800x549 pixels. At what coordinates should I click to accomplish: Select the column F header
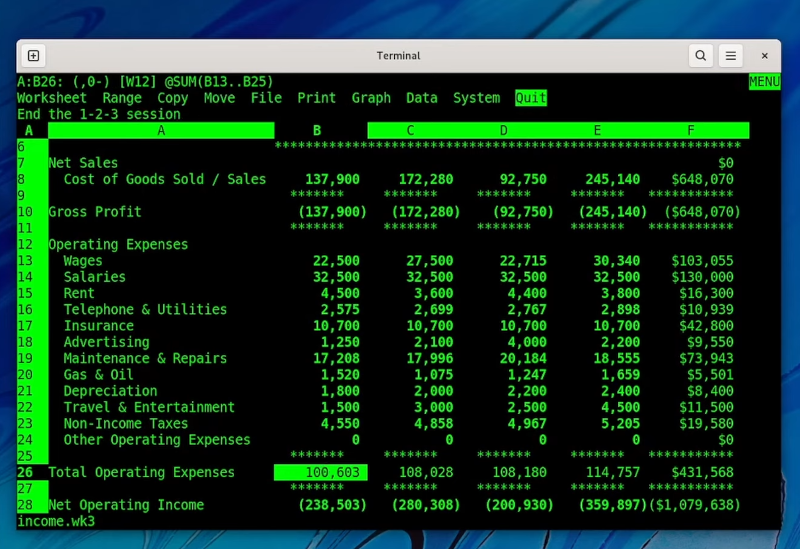(691, 130)
